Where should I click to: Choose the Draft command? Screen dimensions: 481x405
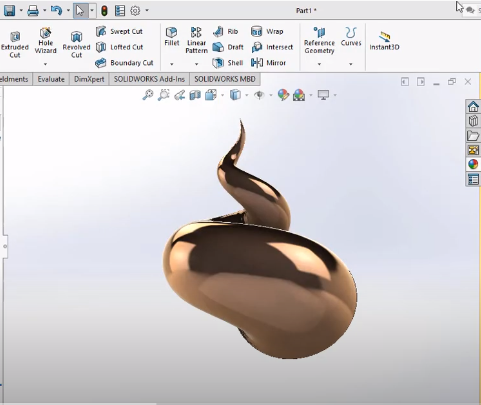point(228,47)
